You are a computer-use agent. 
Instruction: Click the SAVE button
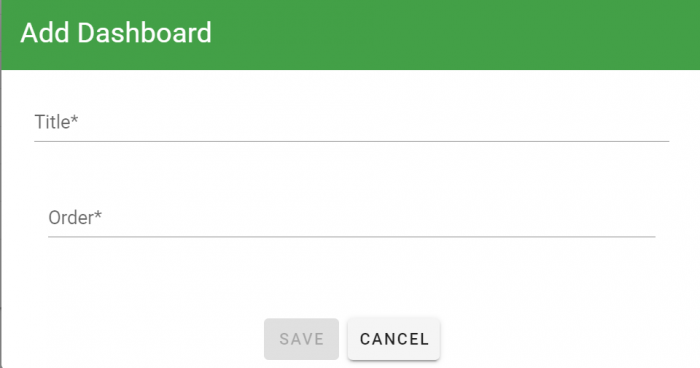[x=301, y=339]
